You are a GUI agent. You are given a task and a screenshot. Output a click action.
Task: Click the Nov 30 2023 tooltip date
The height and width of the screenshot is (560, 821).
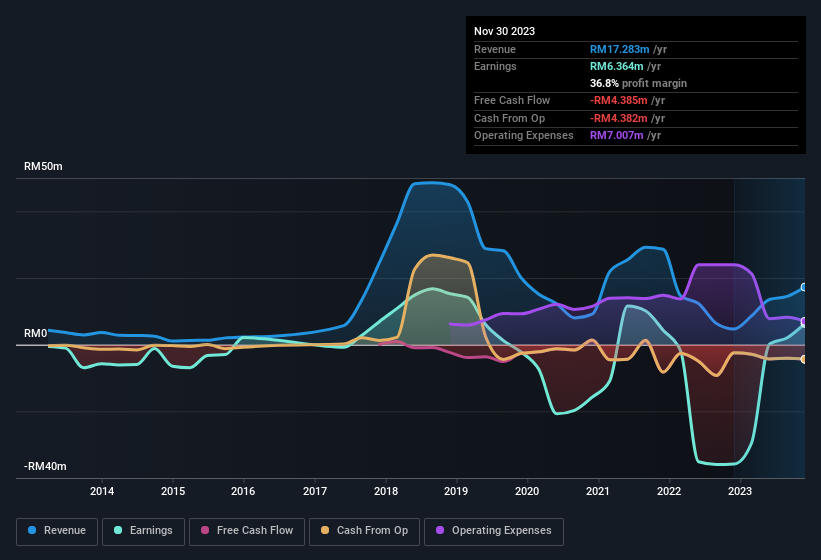(x=504, y=31)
